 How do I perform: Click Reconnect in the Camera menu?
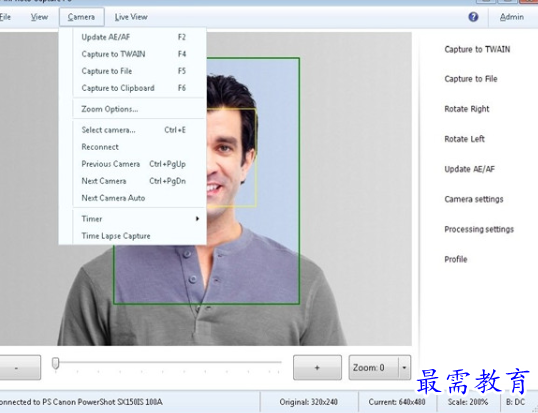pos(133,147)
